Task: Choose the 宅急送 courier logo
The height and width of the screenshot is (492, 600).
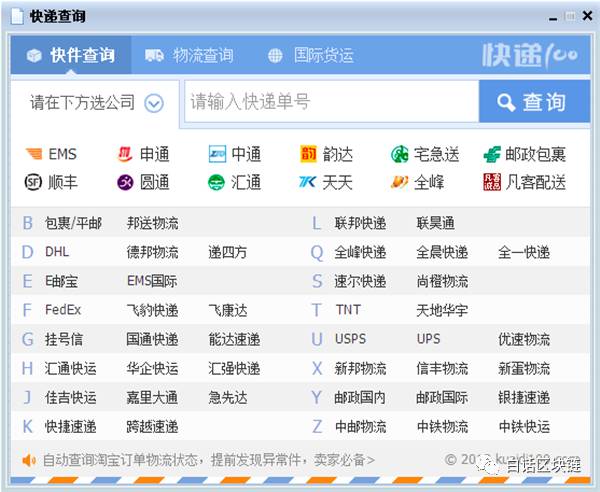Action: (399, 154)
